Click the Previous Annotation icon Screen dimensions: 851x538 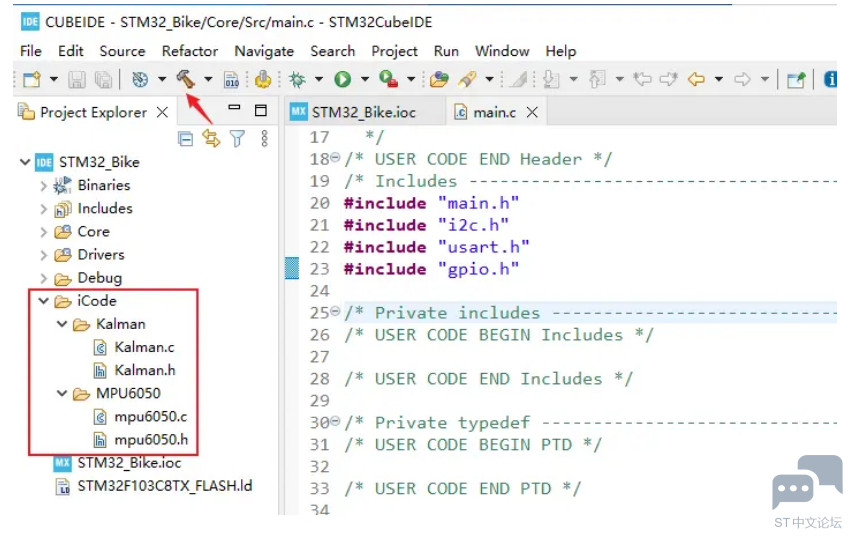(598, 79)
